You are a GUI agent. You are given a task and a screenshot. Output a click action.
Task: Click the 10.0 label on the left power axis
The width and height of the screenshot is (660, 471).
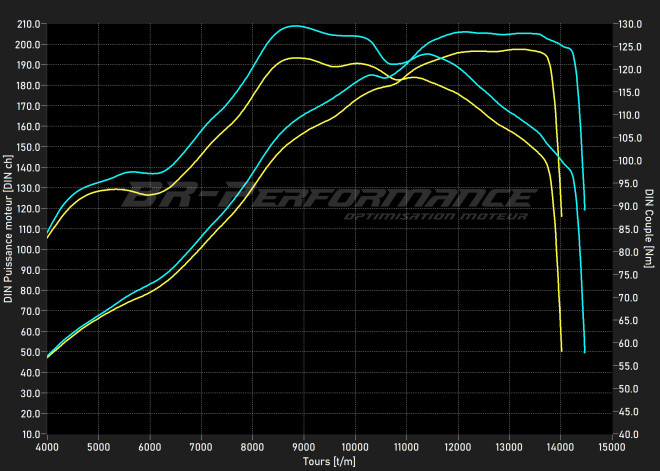30,435
